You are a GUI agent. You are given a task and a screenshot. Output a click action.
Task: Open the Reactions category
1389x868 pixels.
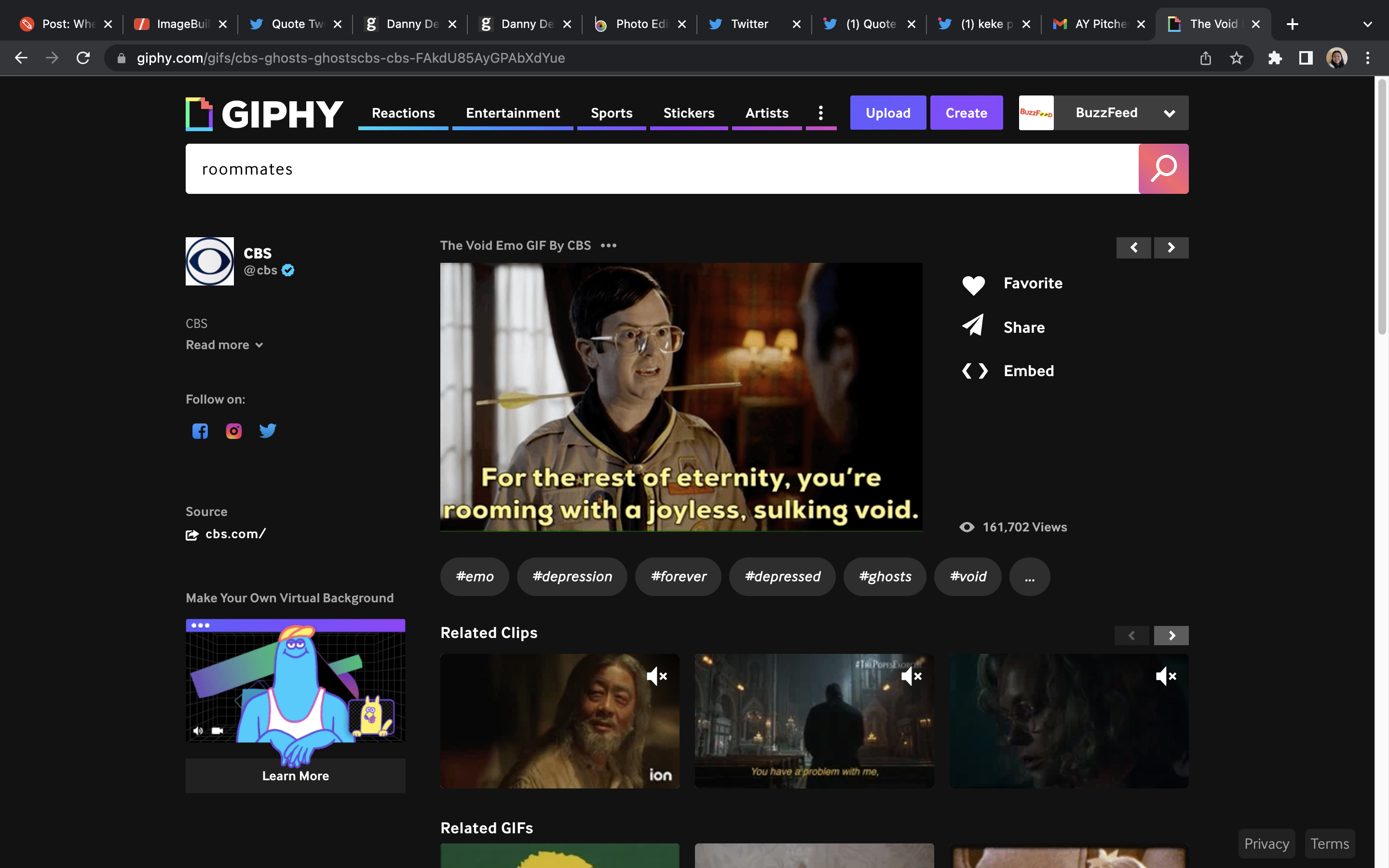[403, 113]
